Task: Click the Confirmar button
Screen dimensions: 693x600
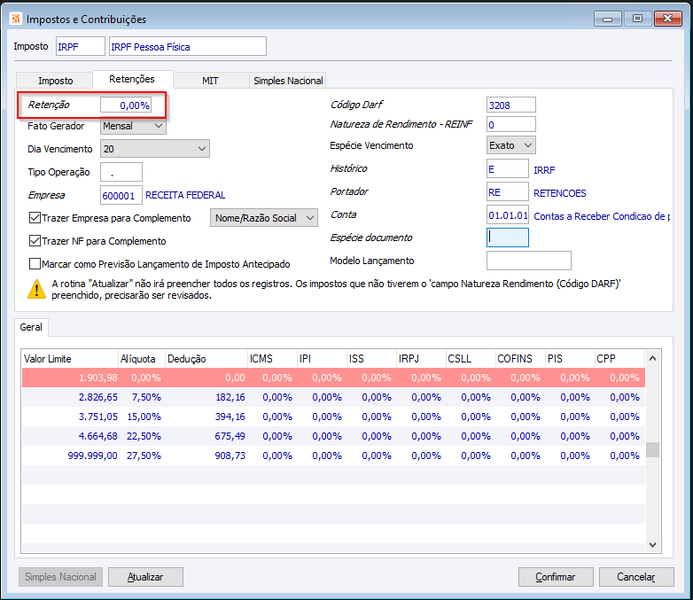Action: [555, 577]
